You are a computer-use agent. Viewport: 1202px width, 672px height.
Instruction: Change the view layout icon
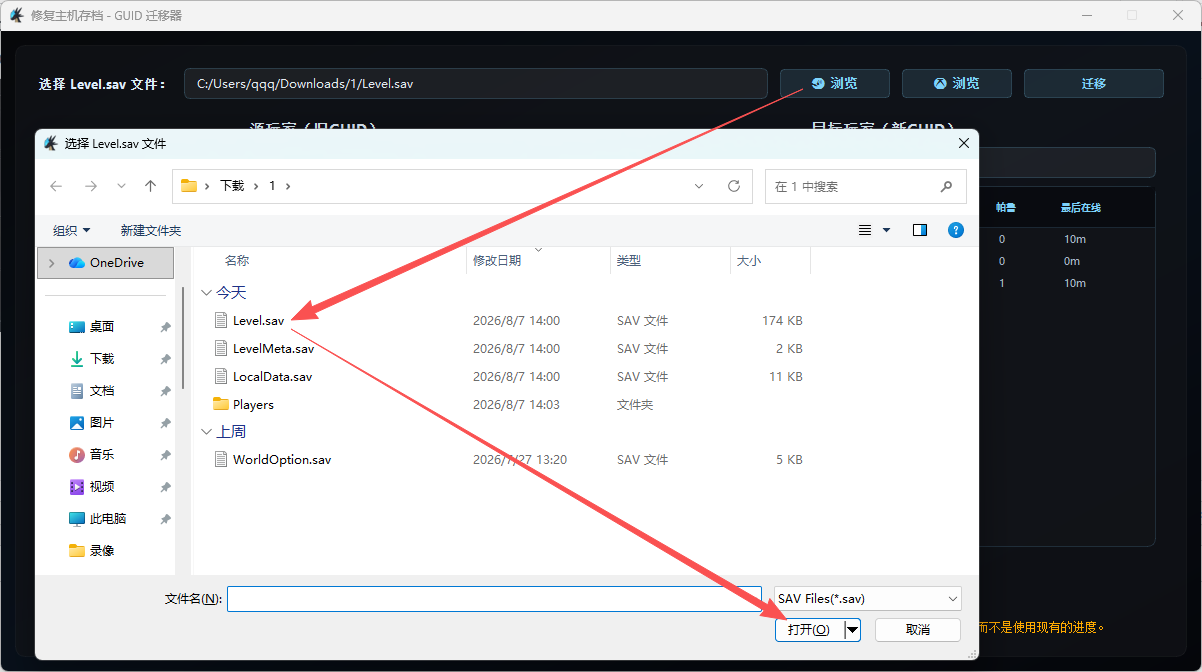click(x=866, y=230)
